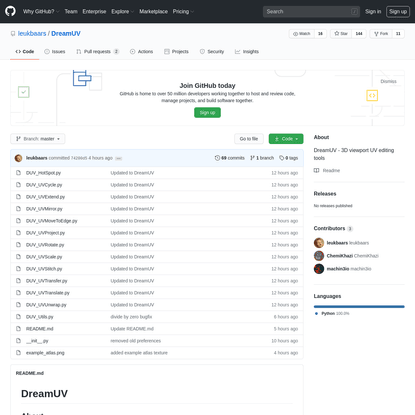
Task: Open the Why GitHub? dropdown menu
Action: [x=41, y=11]
